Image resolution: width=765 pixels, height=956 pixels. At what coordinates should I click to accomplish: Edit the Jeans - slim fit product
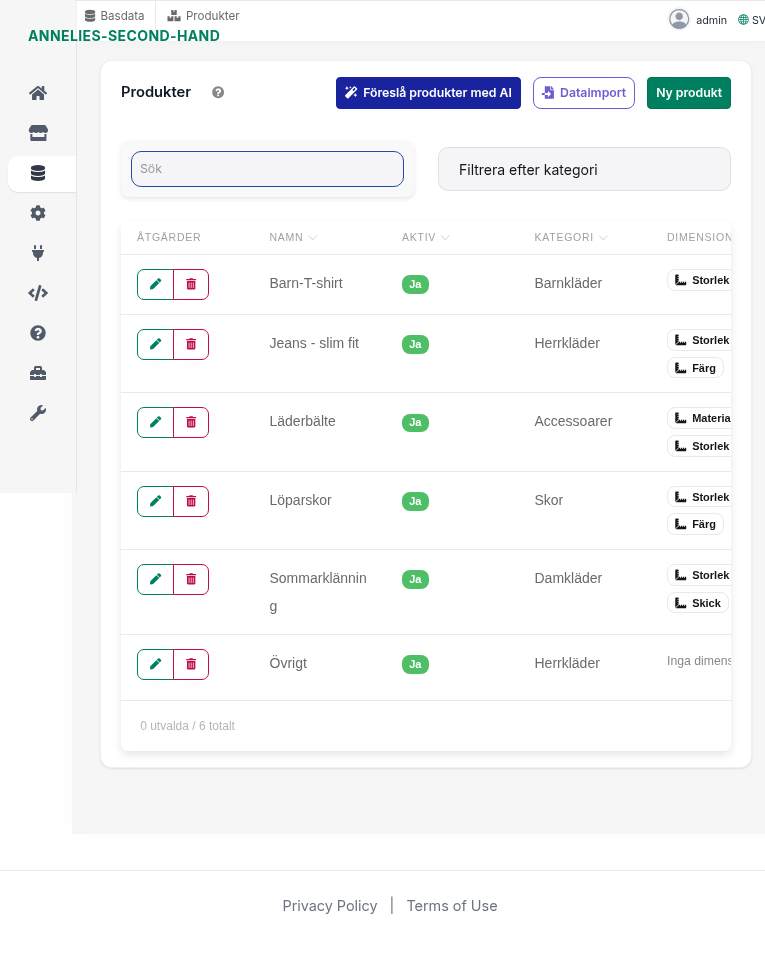pyautogui.click(x=155, y=344)
